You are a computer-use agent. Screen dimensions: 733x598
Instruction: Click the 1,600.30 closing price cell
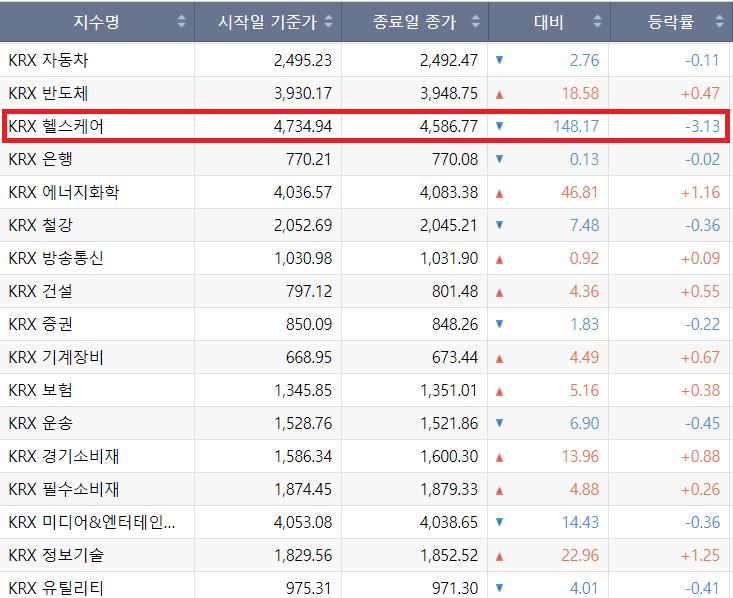tap(449, 456)
